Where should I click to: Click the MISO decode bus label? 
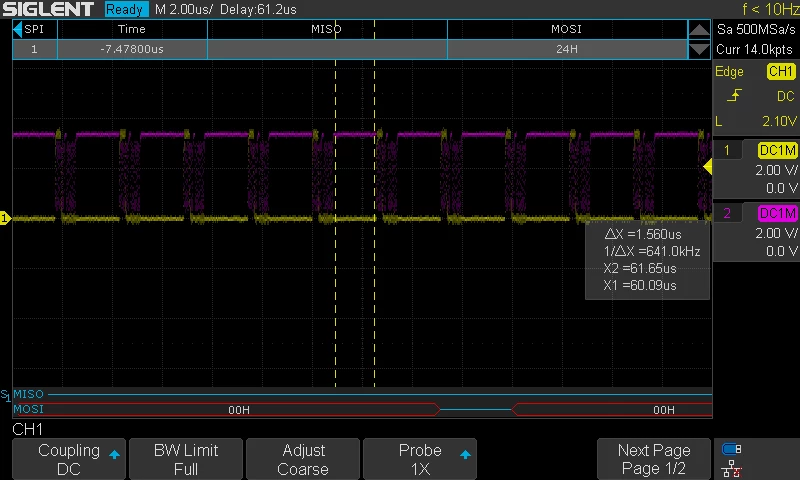(x=29, y=394)
